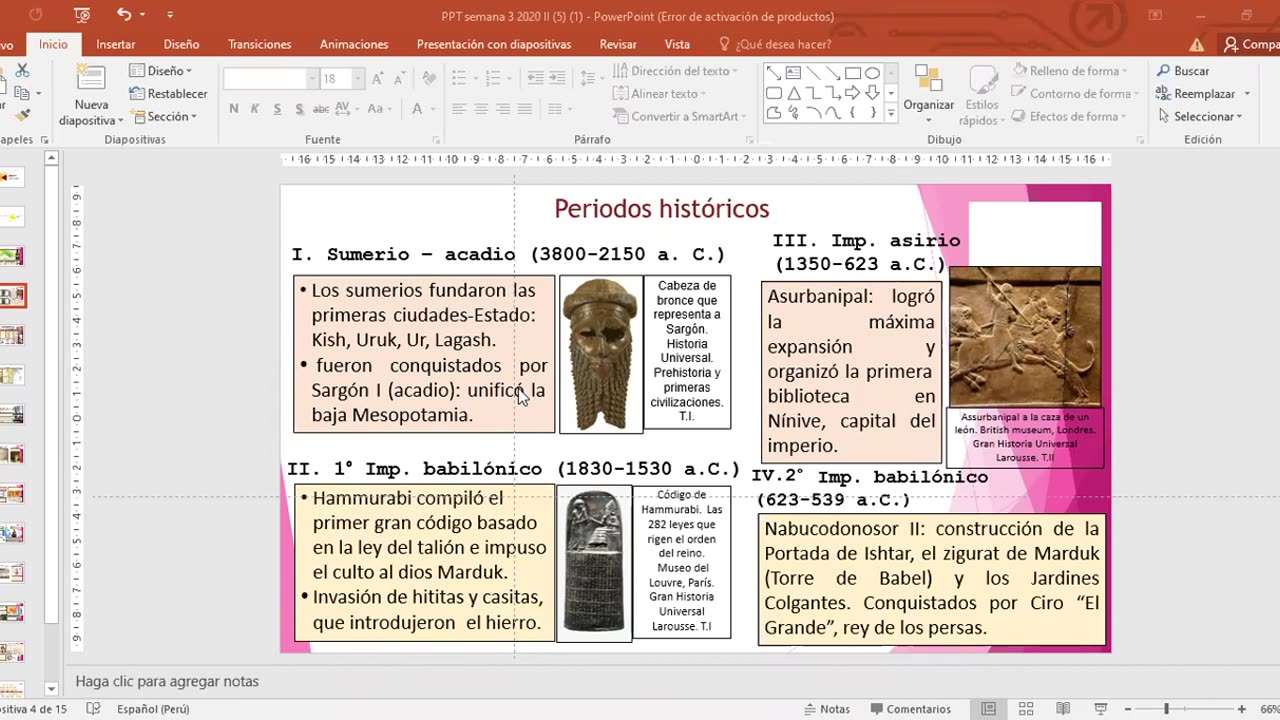Screen dimensions: 1280x720
Task: Open font color A picker dropdown
Action: coord(432,109)
